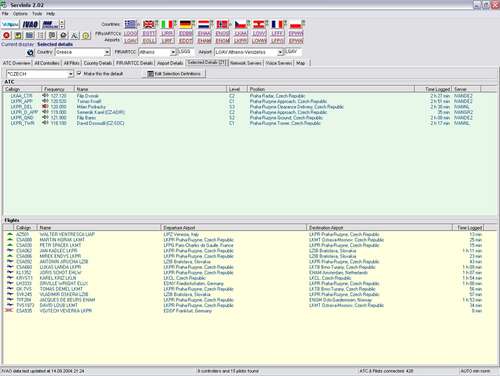
Task: Sort ATC list by Frequency column header
Action: [58, 89]
